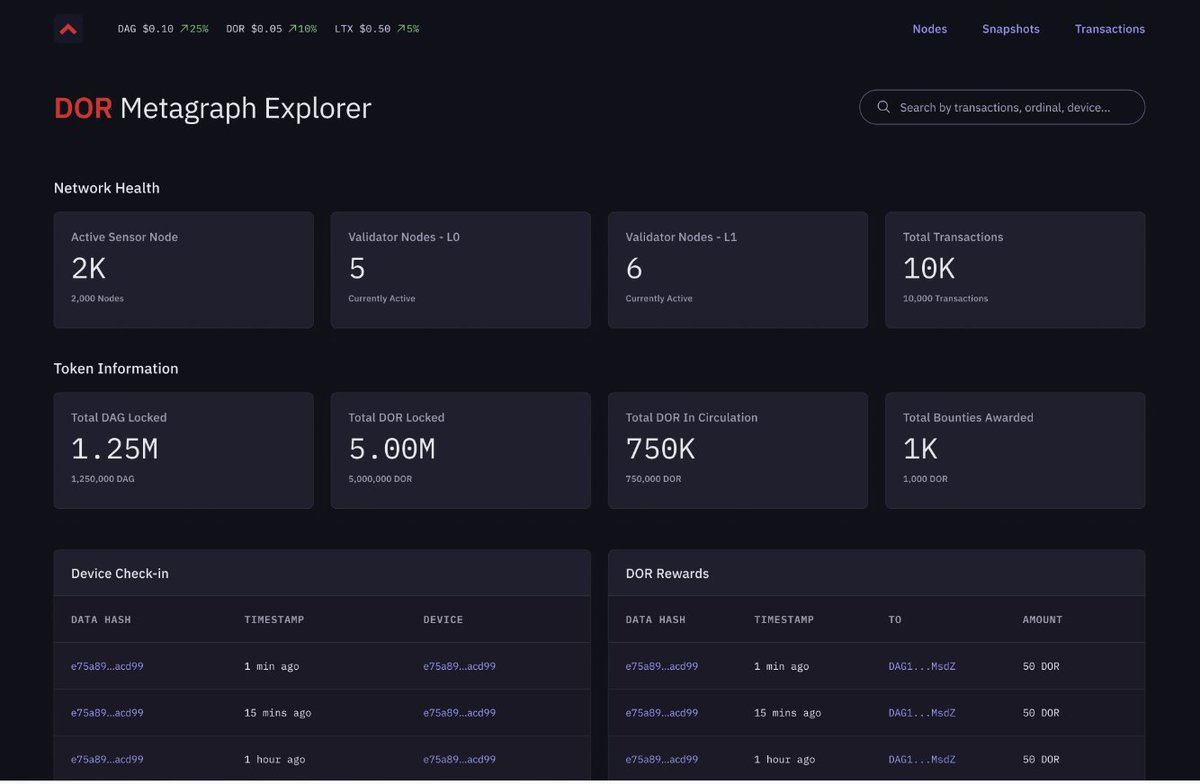
Task: Open Device Check-in data hash from 1 hour ago
Action: point(107,760)
